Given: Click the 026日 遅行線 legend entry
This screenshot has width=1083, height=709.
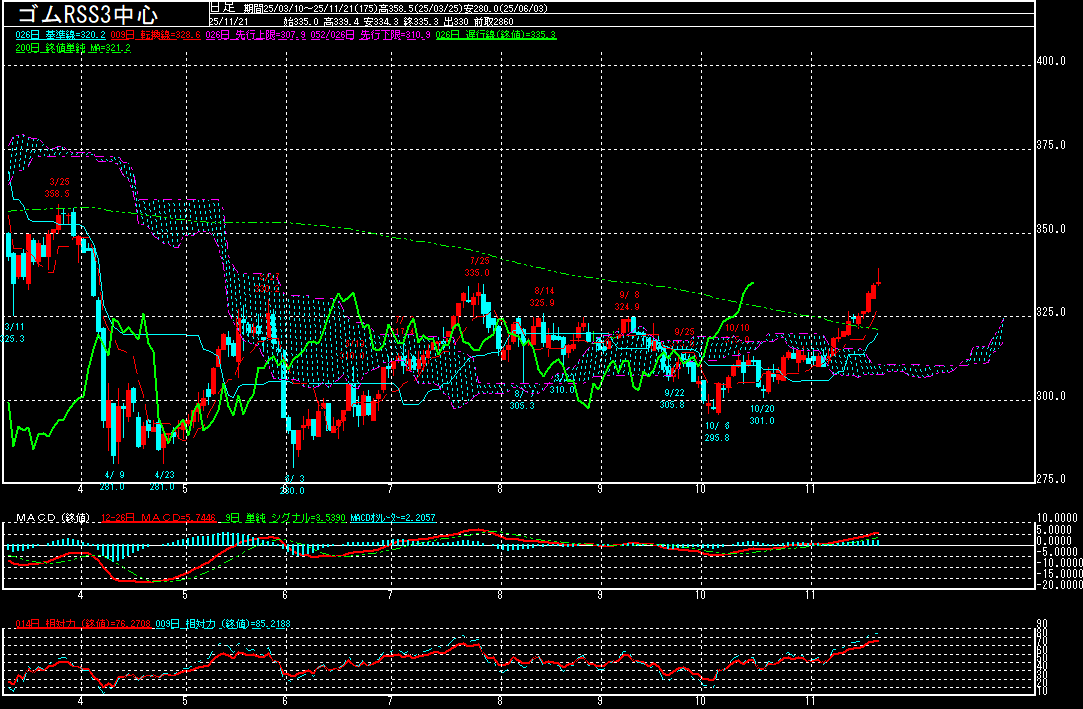Looking at the screenshot, I should tap(496, 35).
